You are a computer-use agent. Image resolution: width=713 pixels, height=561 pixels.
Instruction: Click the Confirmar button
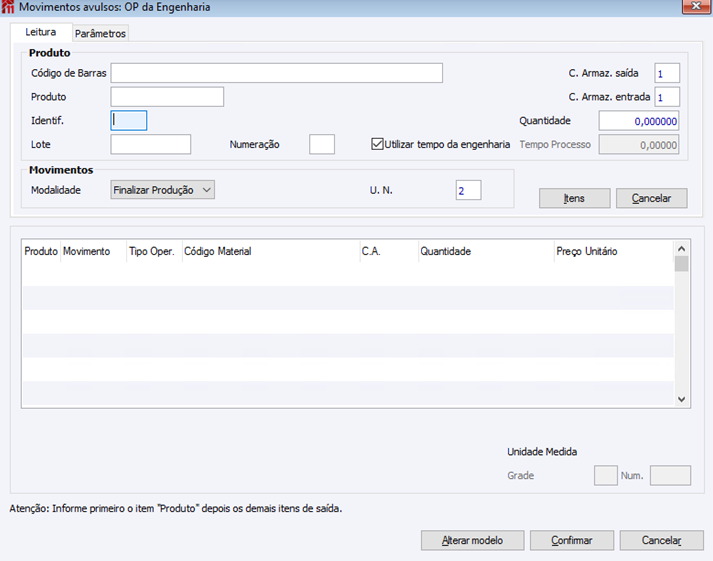pos(572,541)
